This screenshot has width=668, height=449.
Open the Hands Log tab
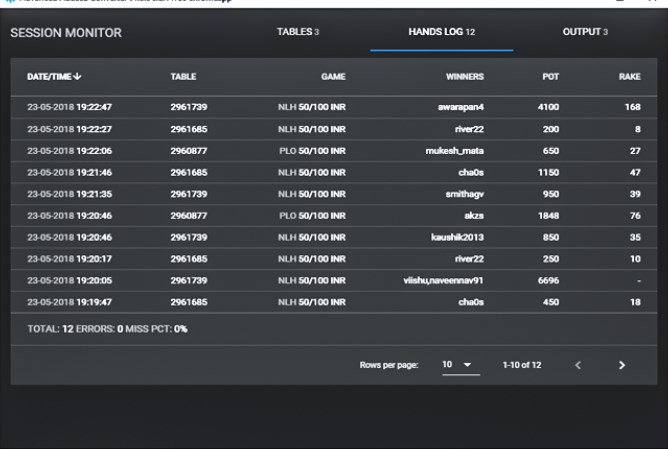pyautogui.click(x=441, y=32)
